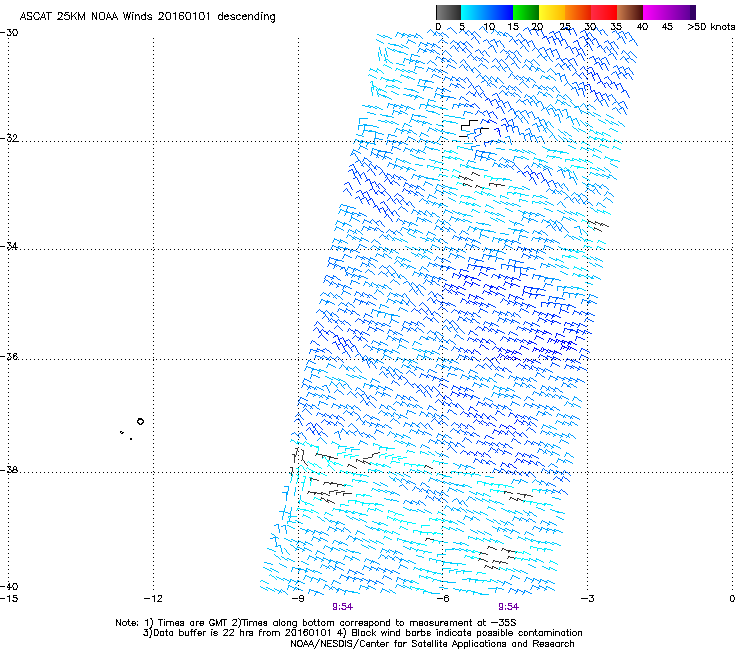The width and height of the screenshot is (740, 650).
Task: Click the blue 10-15 knots legend color
Action: point(500,12)
